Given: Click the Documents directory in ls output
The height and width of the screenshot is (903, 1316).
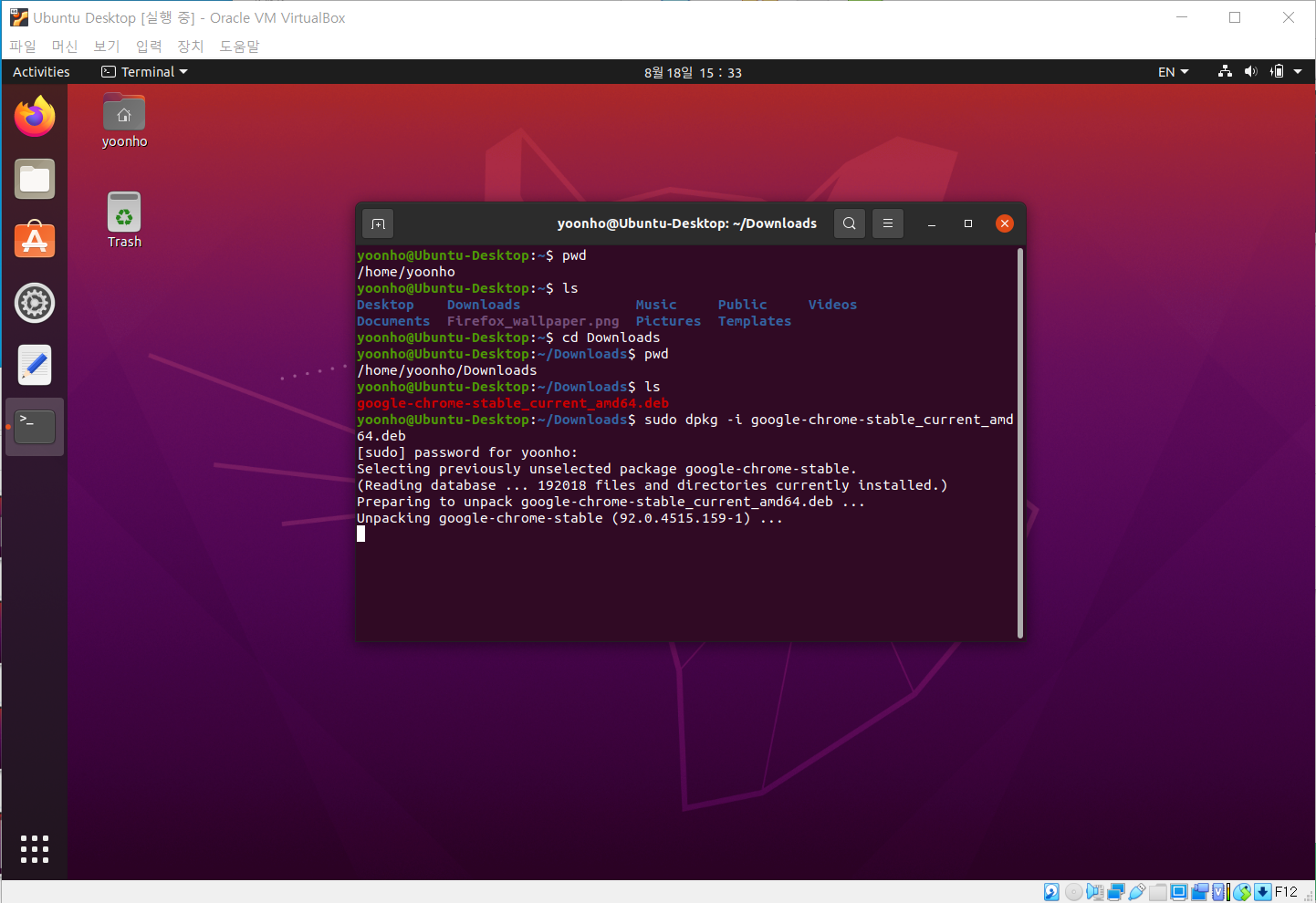Looking at the screenshot, I should 393,321.
